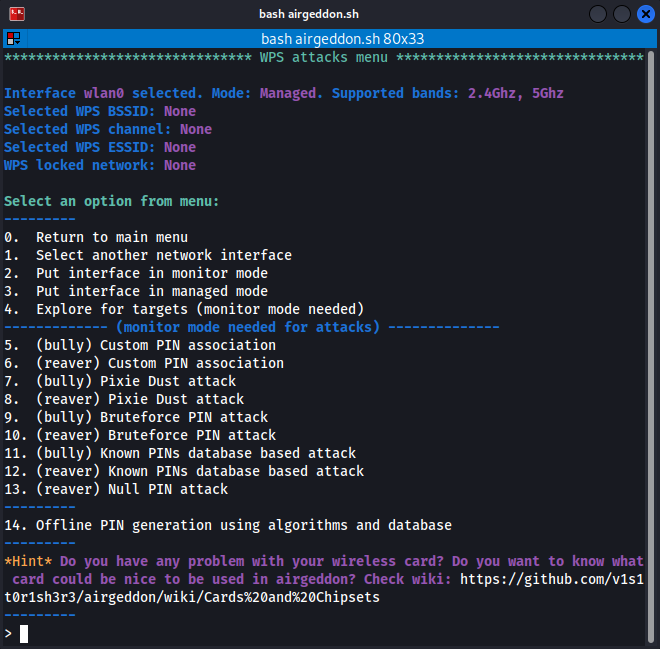
Task: Click '3. Put interface in managed mode'
Action: pyautogui.click(x=136, y=291)
